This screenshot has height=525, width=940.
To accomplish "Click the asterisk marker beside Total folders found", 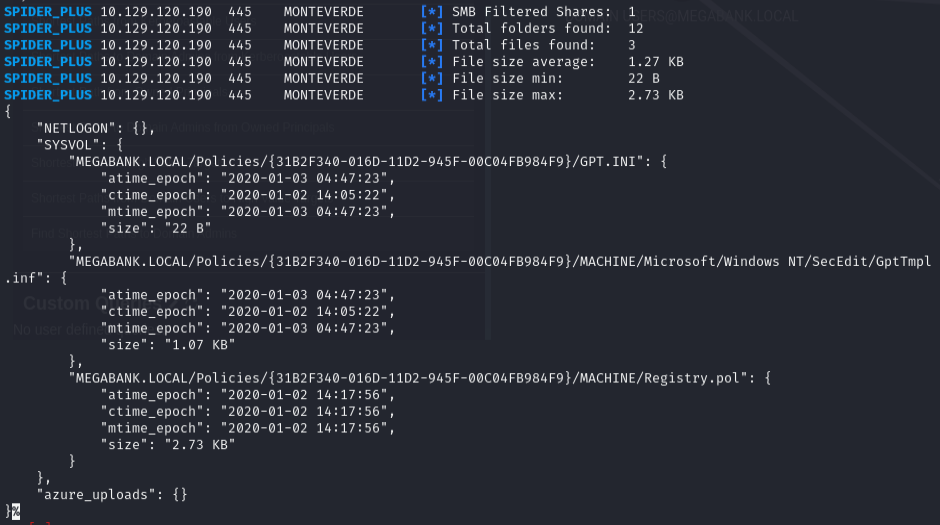I will coord(432,29).
